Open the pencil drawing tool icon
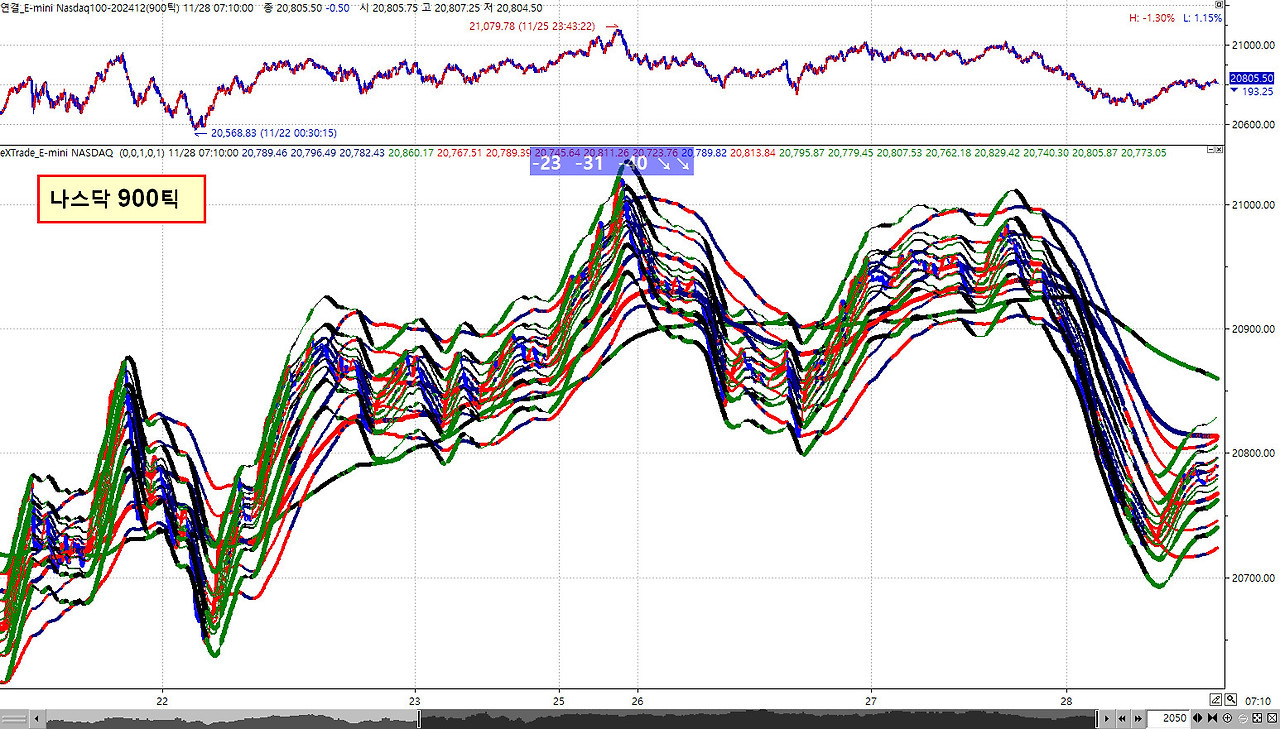This screenshot has height=729, width=1280. point(1216,700)
